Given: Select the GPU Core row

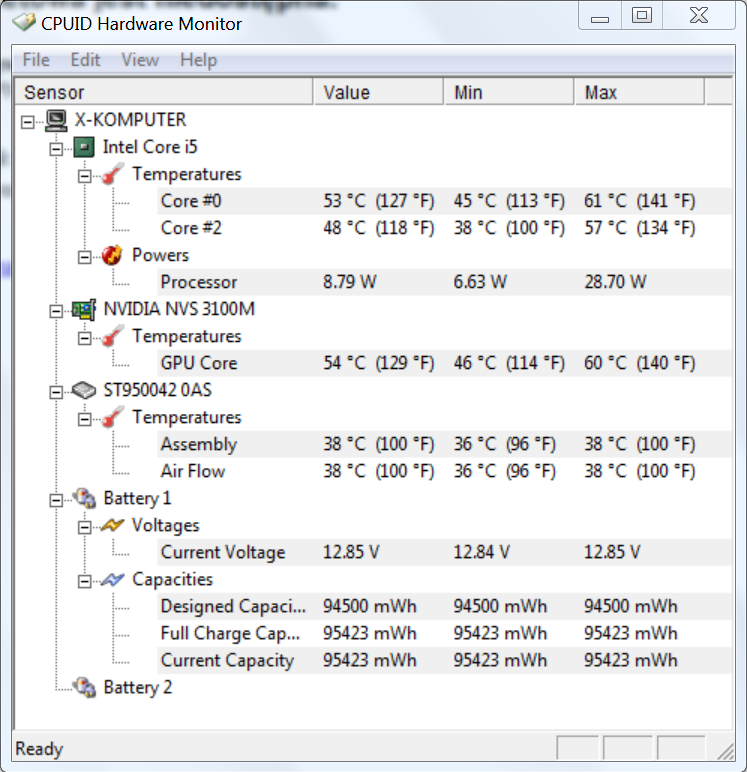Looking at the screenshot, I should click(x=444, y=363).
